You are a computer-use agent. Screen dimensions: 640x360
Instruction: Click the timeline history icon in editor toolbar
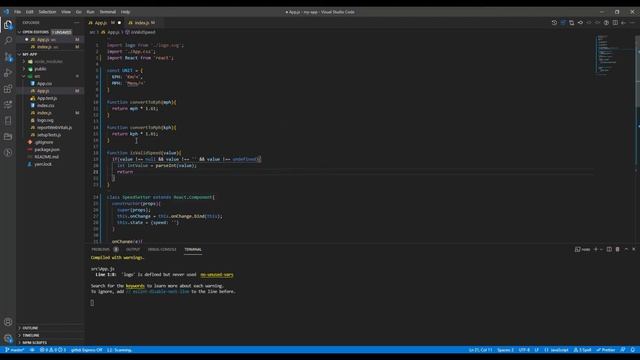554,23
